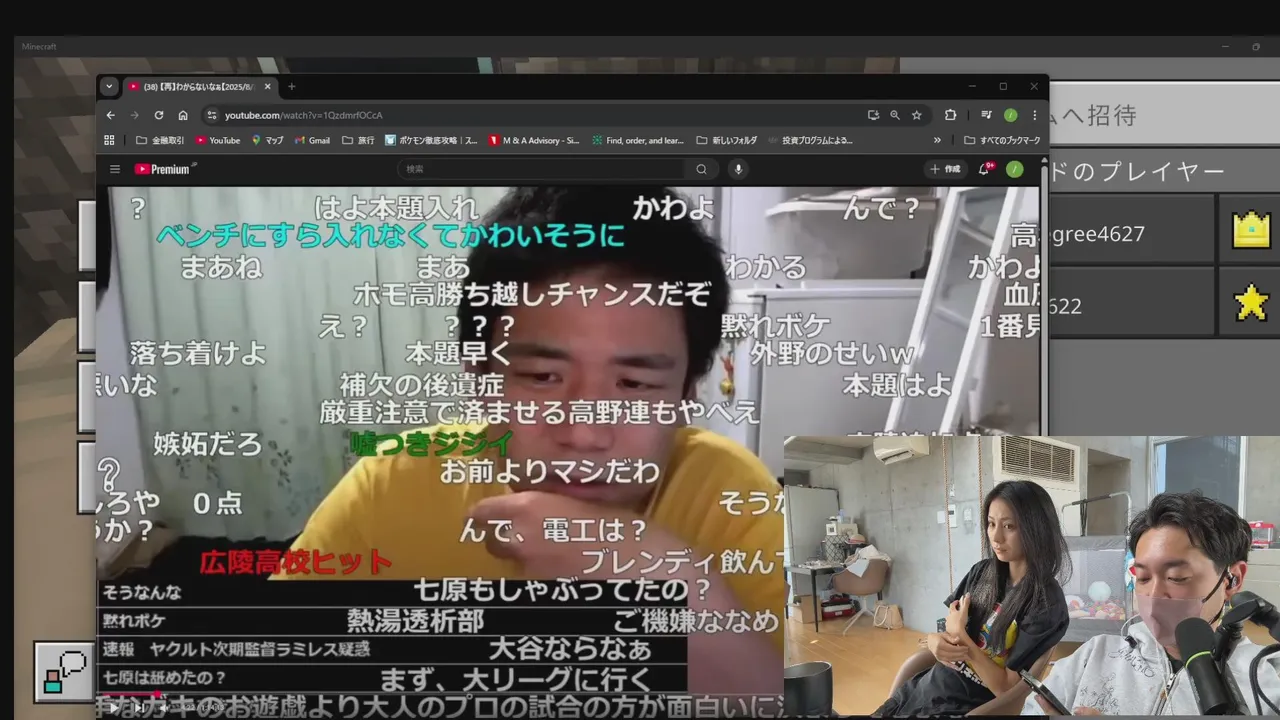The width and height of the screenshot is (1280, 720).
Task: Click the Minecraft chat bubble icon
Action: point(66,672)
